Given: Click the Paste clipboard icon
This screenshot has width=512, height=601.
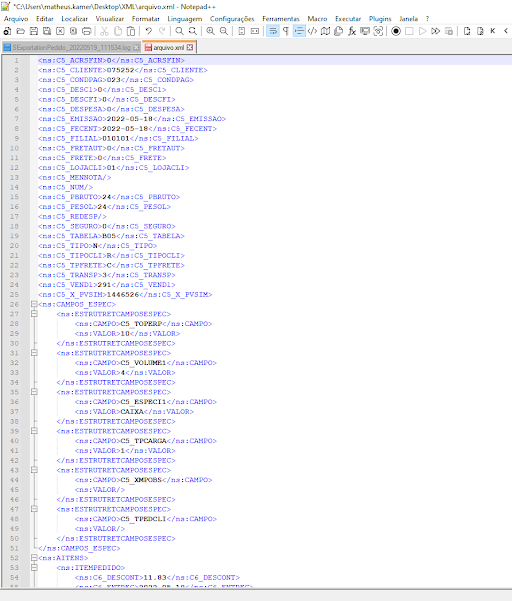Looking at the screenshot, I should [x=131, y=31].
